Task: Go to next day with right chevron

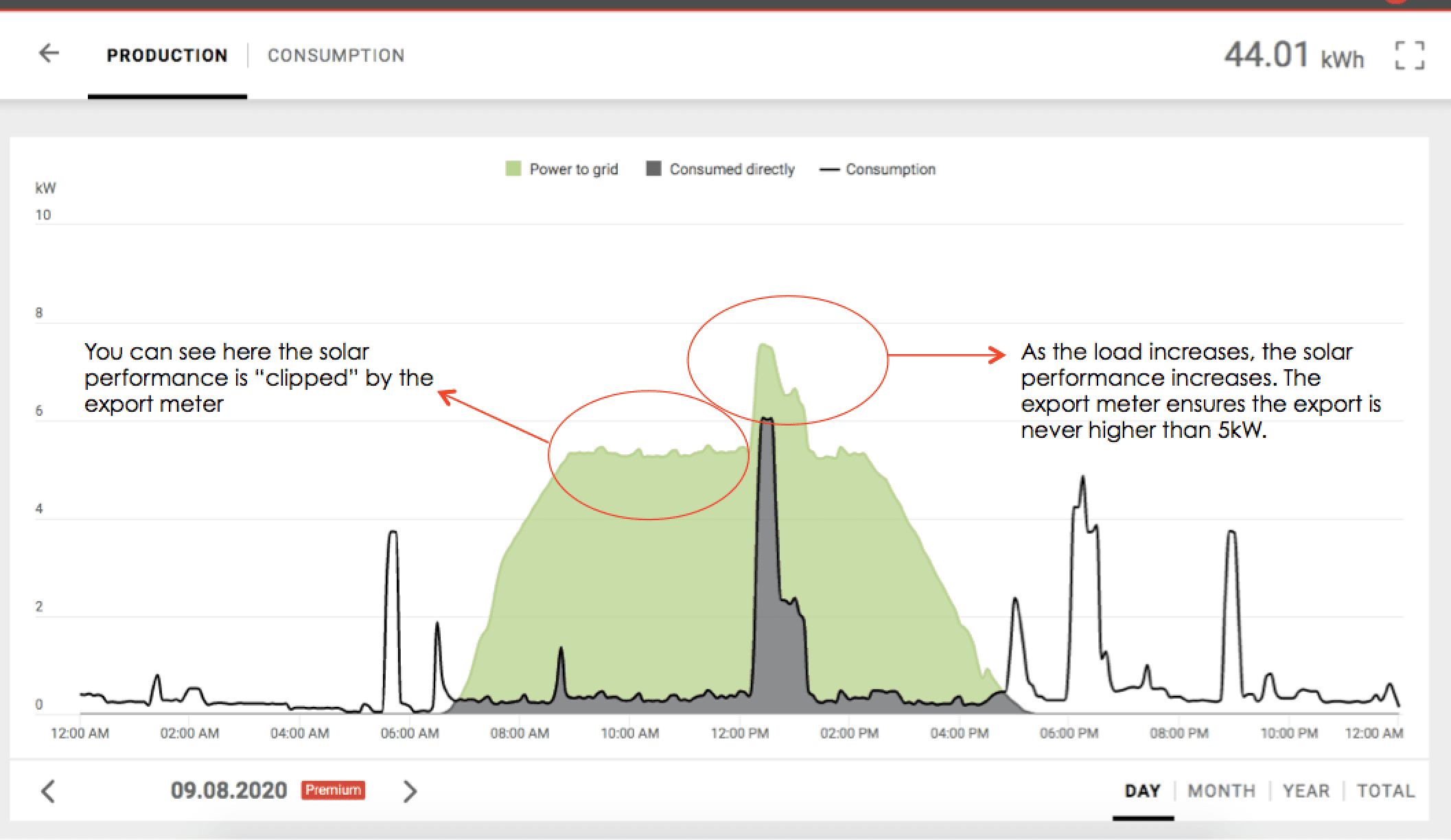Action: (x=410, y=791)
